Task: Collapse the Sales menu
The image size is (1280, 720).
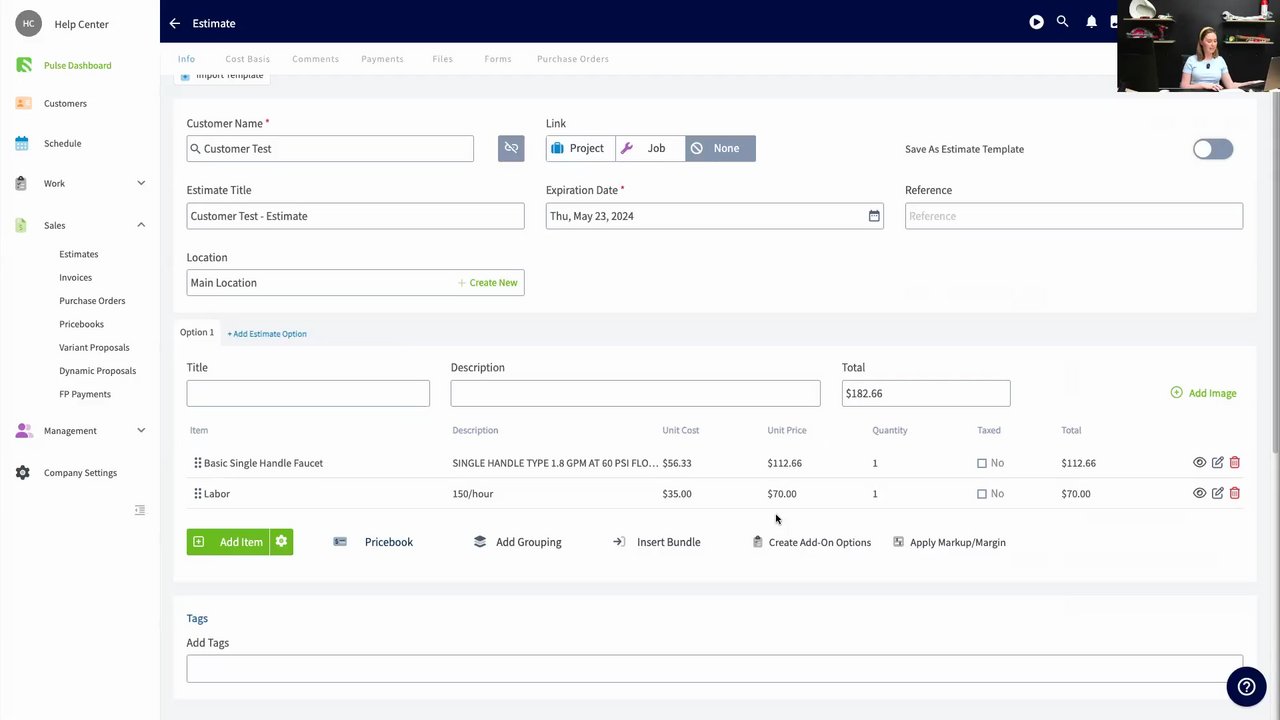Action: coord(80,226)
